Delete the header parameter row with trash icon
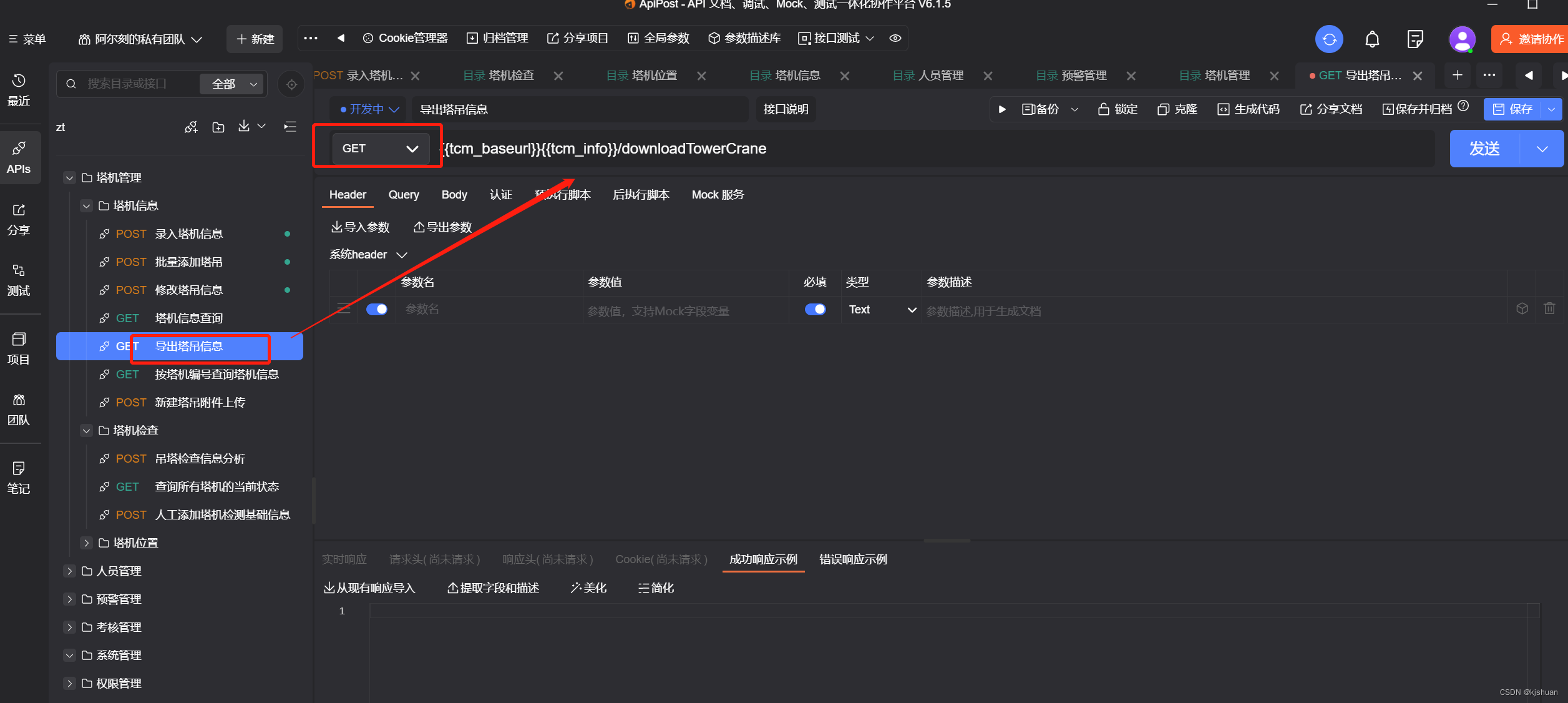The width and height of the screenshot is (1568, 703). pyautogui.click(x=1549, y=308)
